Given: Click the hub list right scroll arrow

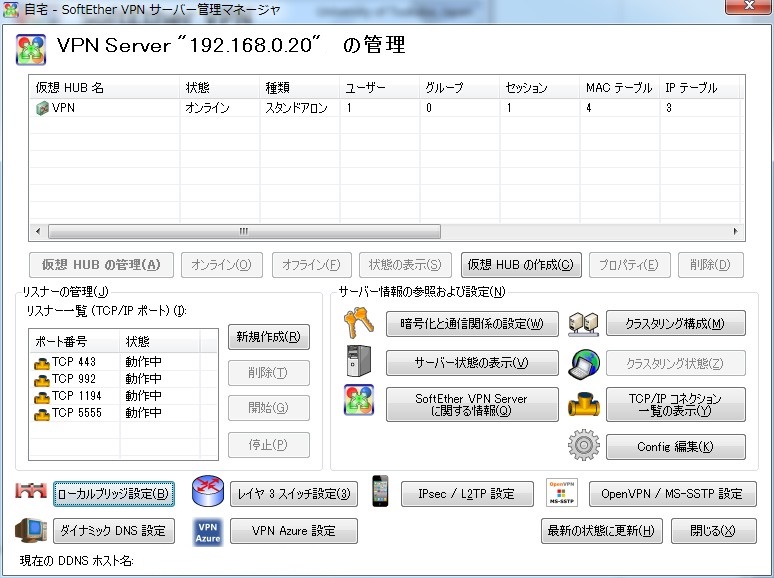Looking at the screenshot, I should tap(735, 231).
